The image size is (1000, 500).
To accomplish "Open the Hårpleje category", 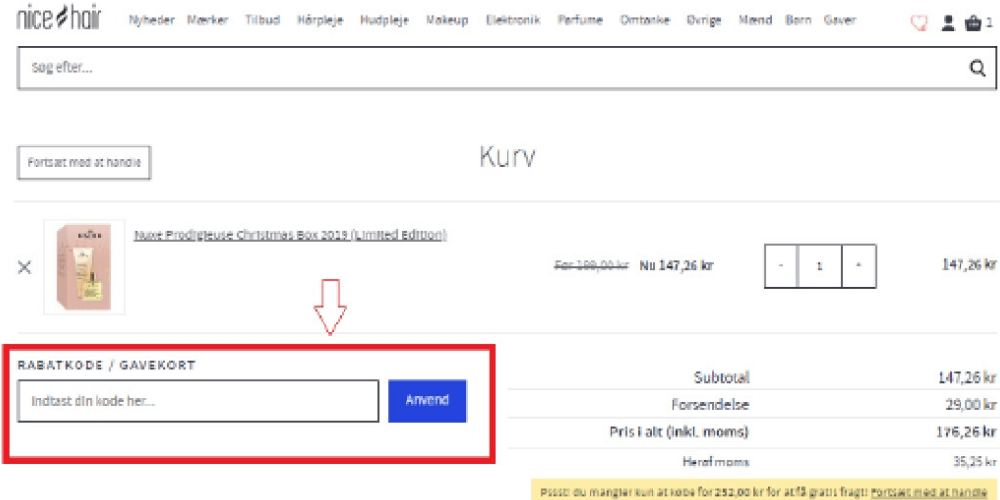I will pyautogui.click(x=320, y=21).
